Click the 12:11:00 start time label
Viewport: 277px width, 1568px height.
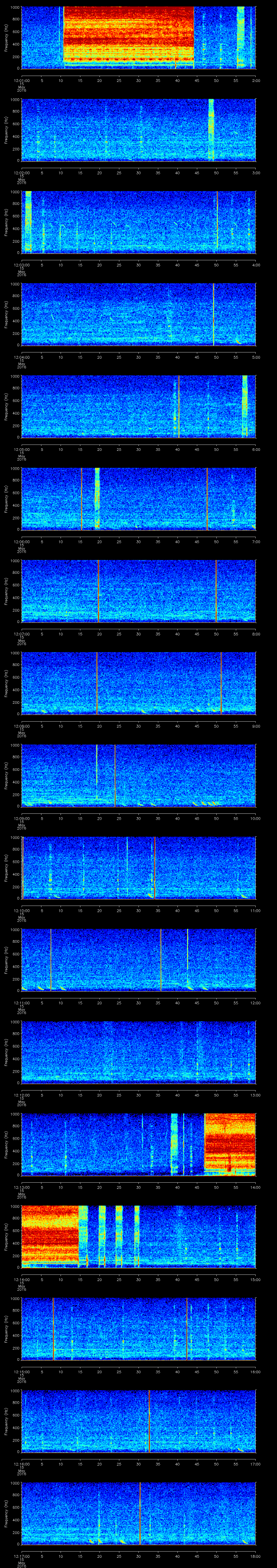click(x=22, y=1003)
